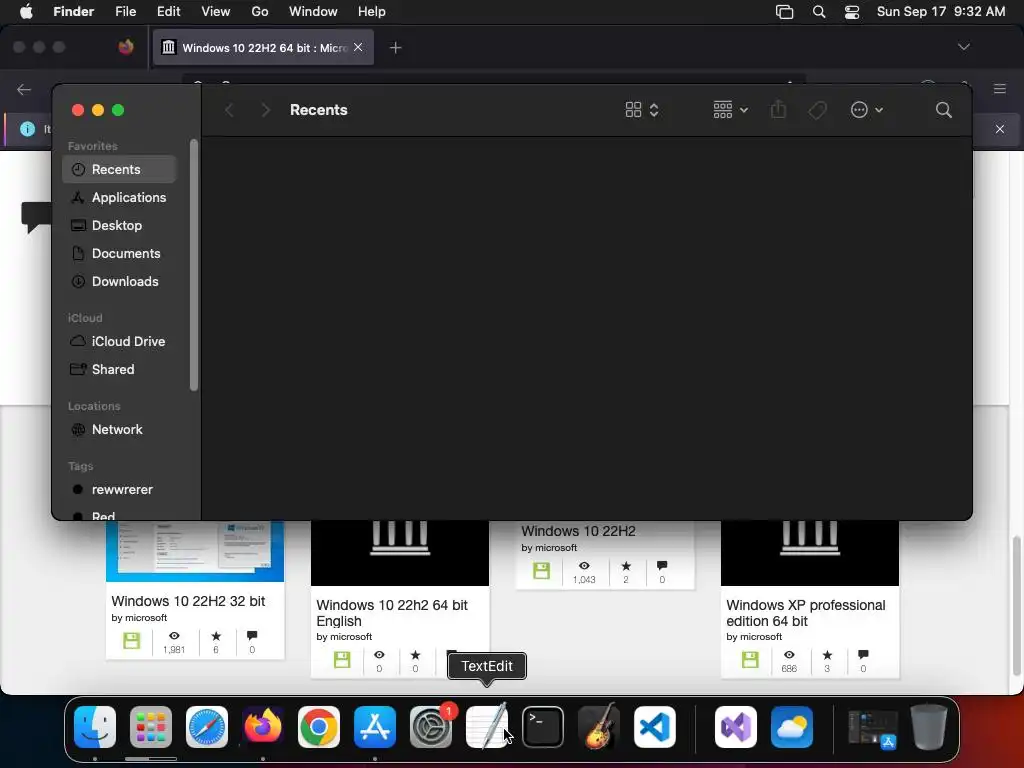Screen dimensions: 1024x768
Task: Open the Group By dropdown in Finder
Action: tap(730, 110)
